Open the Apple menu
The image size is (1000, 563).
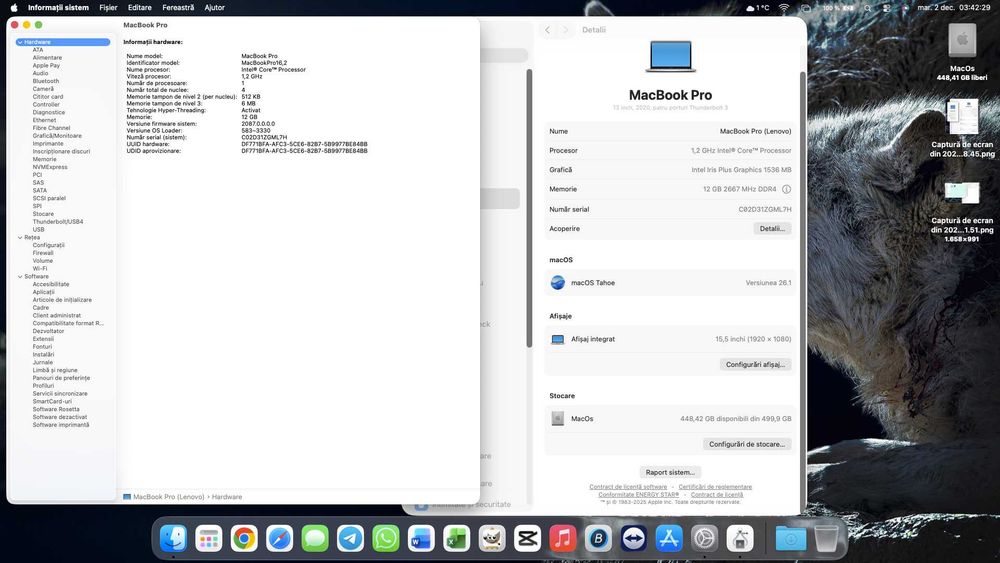14,8
